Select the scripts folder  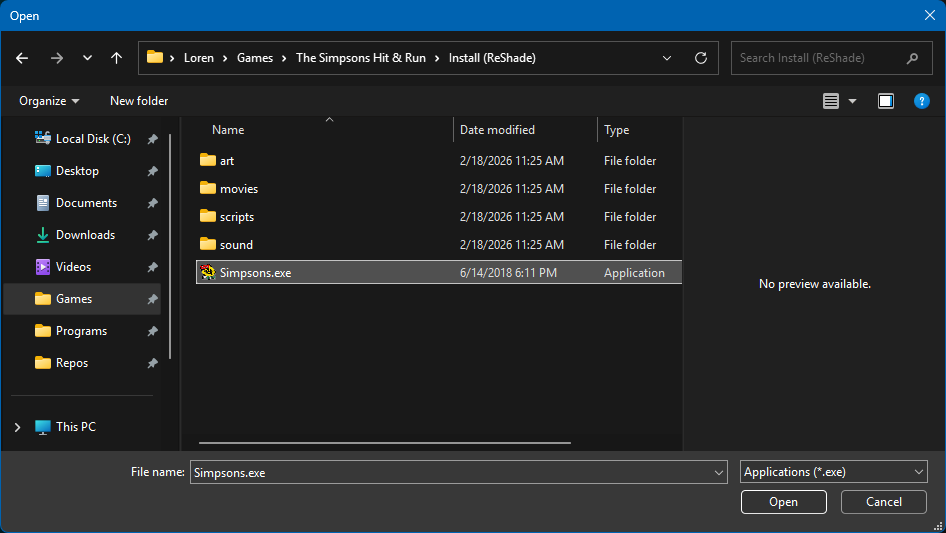[439, 217]
